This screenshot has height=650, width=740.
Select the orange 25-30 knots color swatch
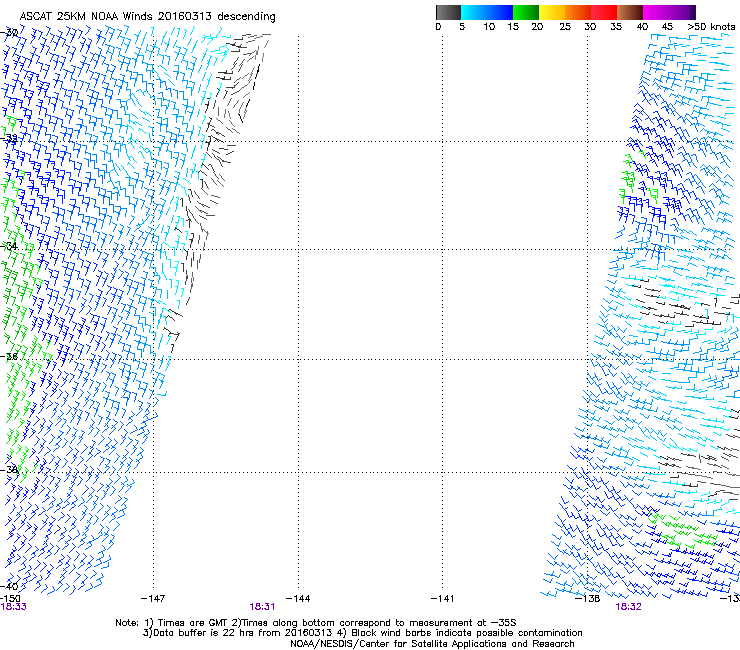(x=578, y=12)
